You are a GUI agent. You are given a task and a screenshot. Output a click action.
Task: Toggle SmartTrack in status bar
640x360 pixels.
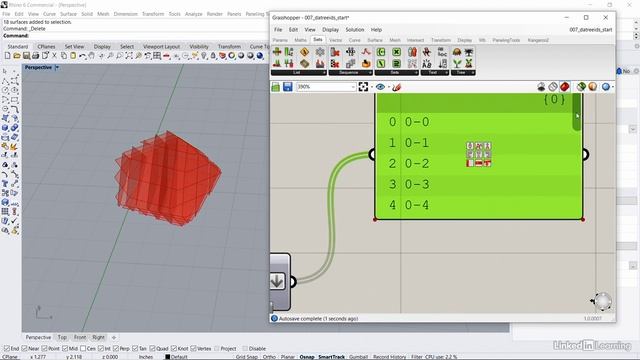pyautogui.click(x=331, y=357)
